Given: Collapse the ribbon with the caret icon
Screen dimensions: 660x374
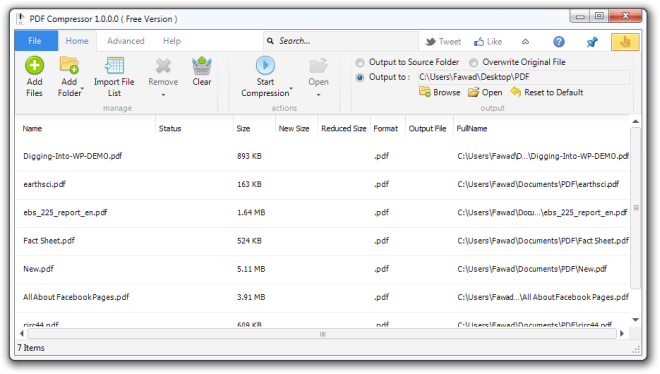Looking at the screenshot, I should point(525,42).
